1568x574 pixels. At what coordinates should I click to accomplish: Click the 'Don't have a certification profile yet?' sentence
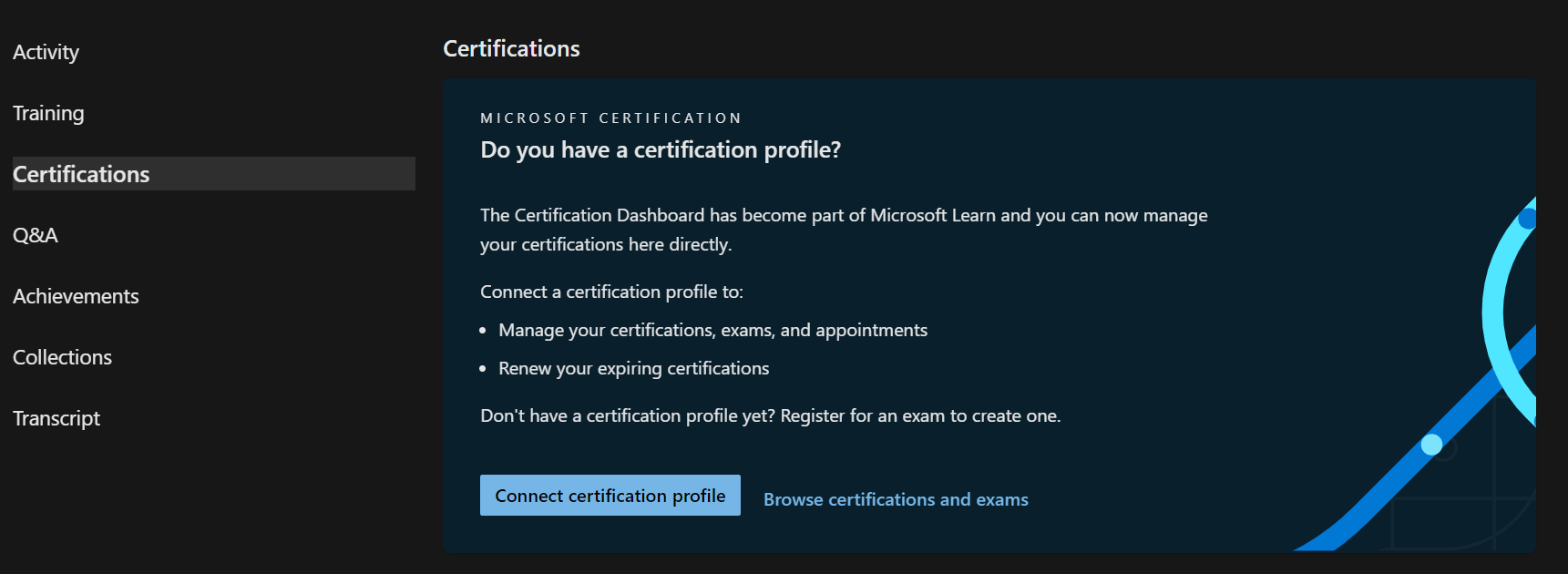pos(770,415)
